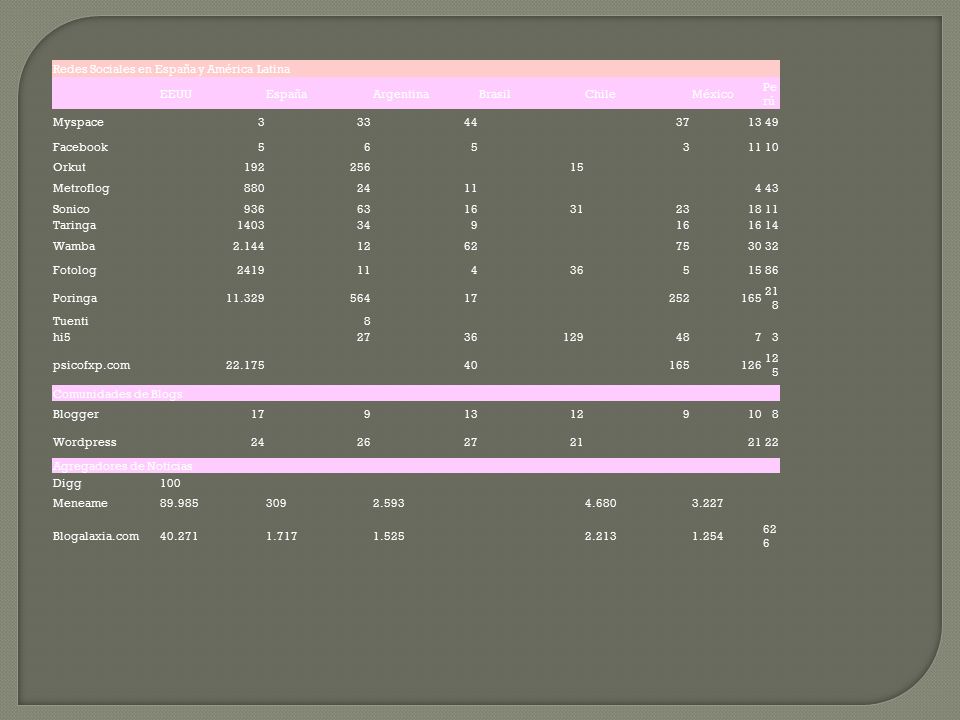The height and width of the screenshot is (720, 960).
Task: Select the value 2.144 in Wamba row
Action: coord(249,246)
